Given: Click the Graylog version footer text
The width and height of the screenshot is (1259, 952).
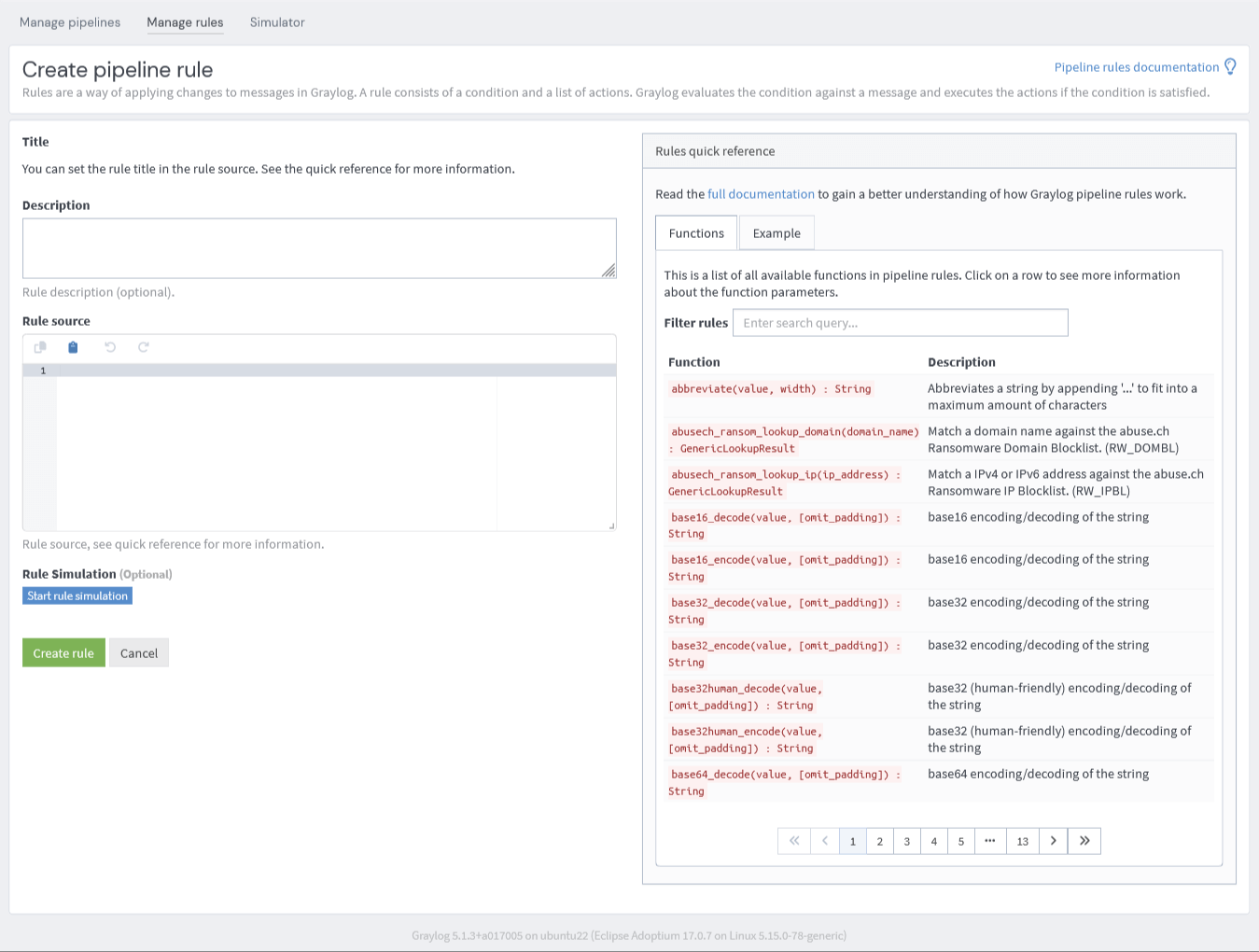Looking at the screenshot, I should (629, 935).
